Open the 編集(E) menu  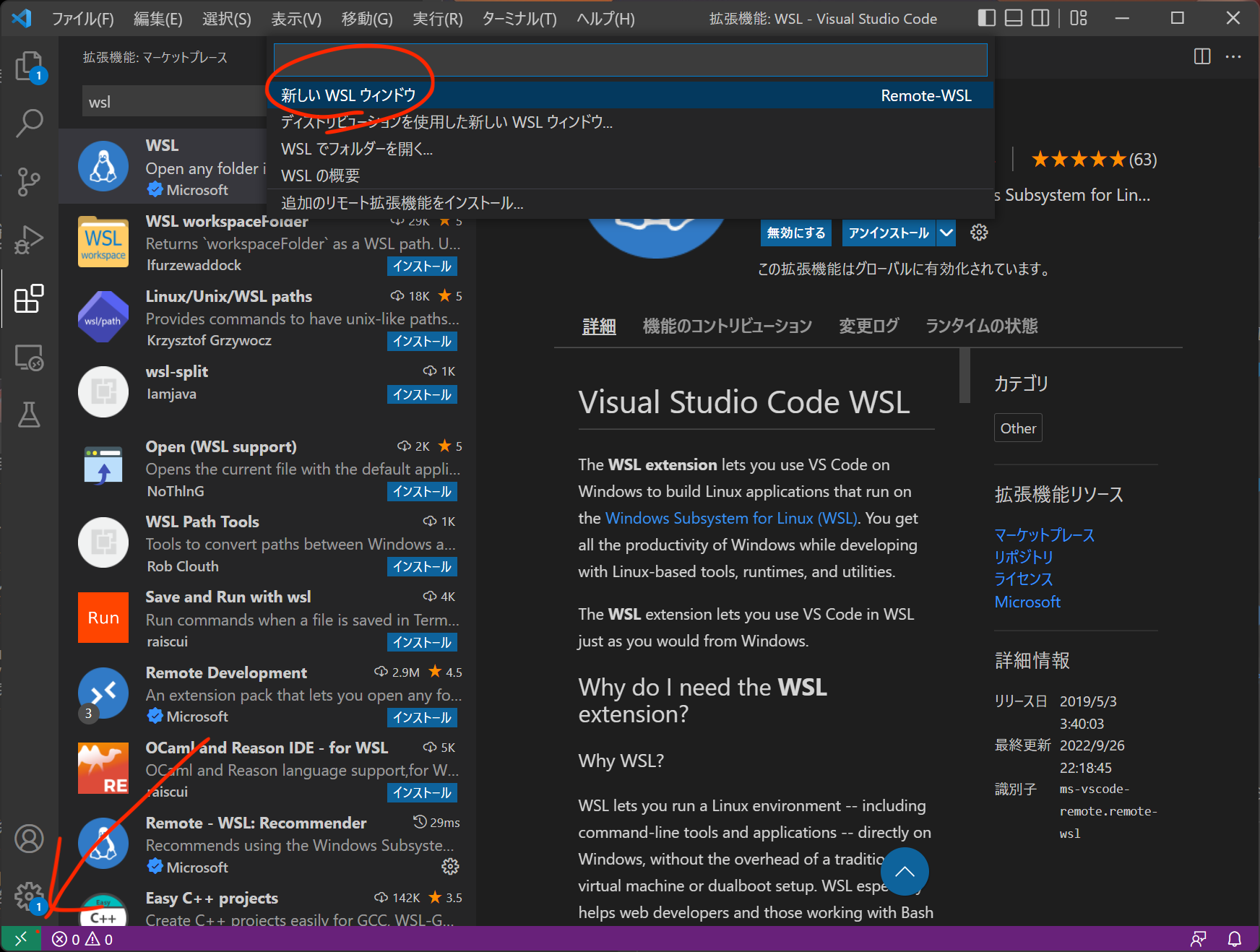pos(157,19)
